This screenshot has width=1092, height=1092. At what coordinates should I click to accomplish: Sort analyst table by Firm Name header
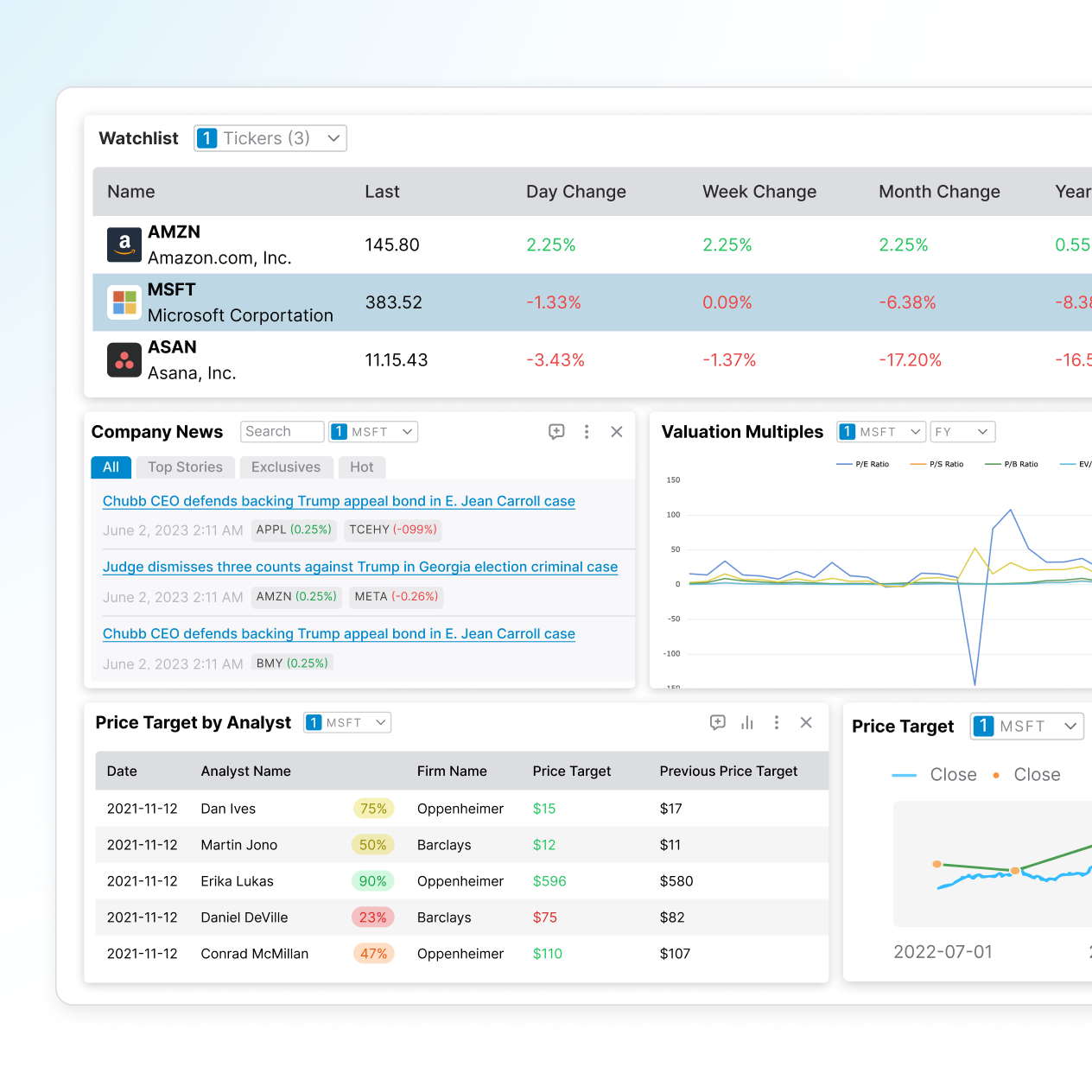point(452,771)
